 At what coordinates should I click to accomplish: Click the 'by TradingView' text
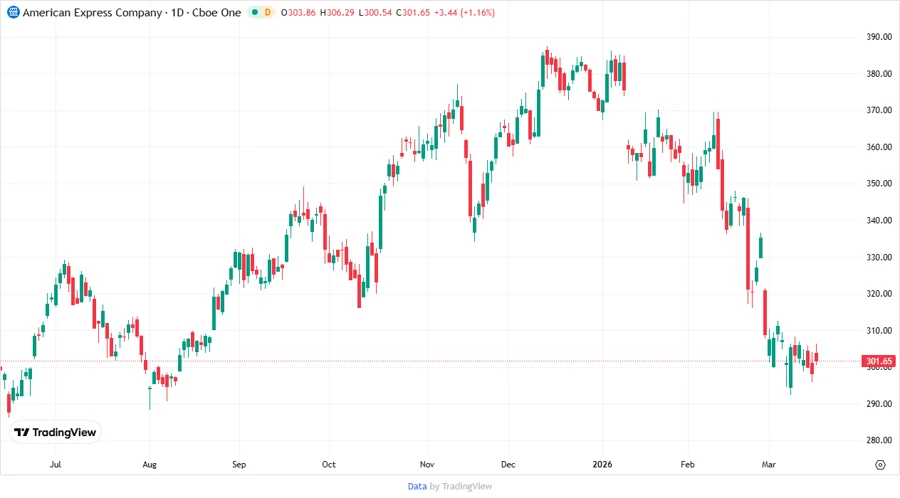click(461, 487)
